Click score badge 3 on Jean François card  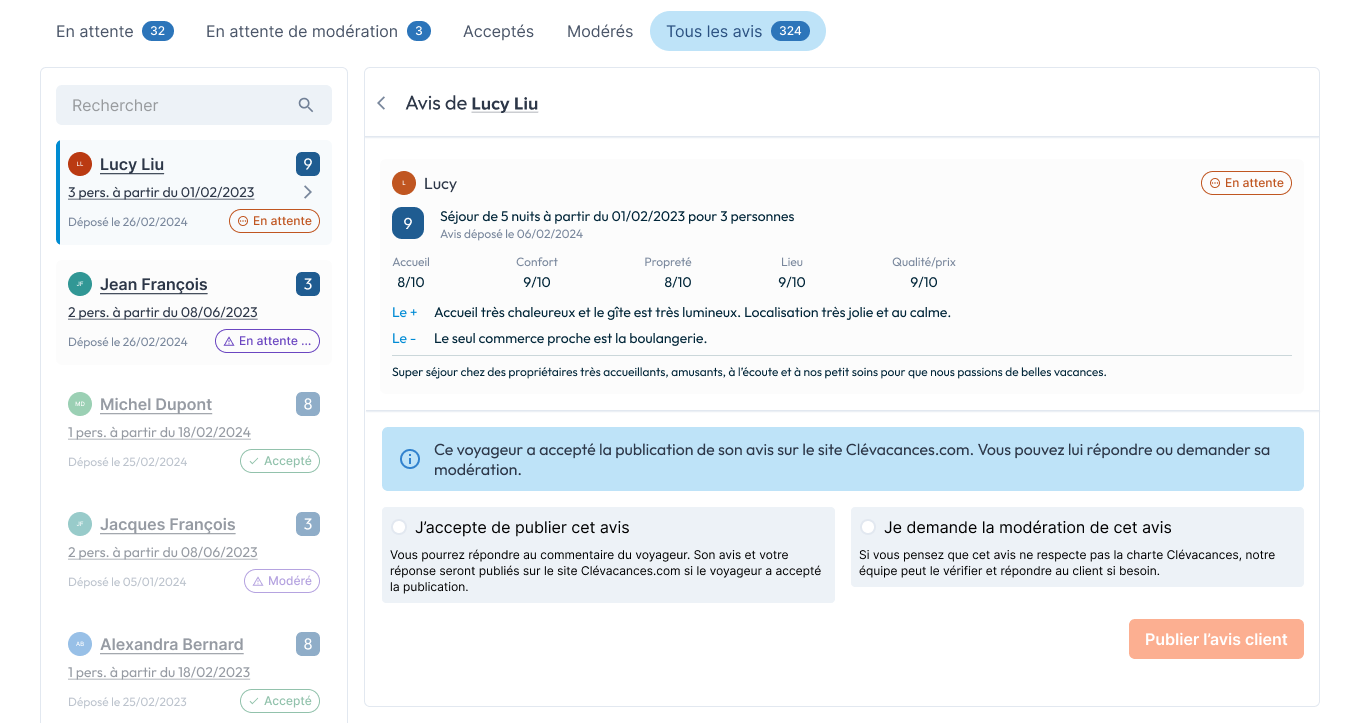click(308, 284)
